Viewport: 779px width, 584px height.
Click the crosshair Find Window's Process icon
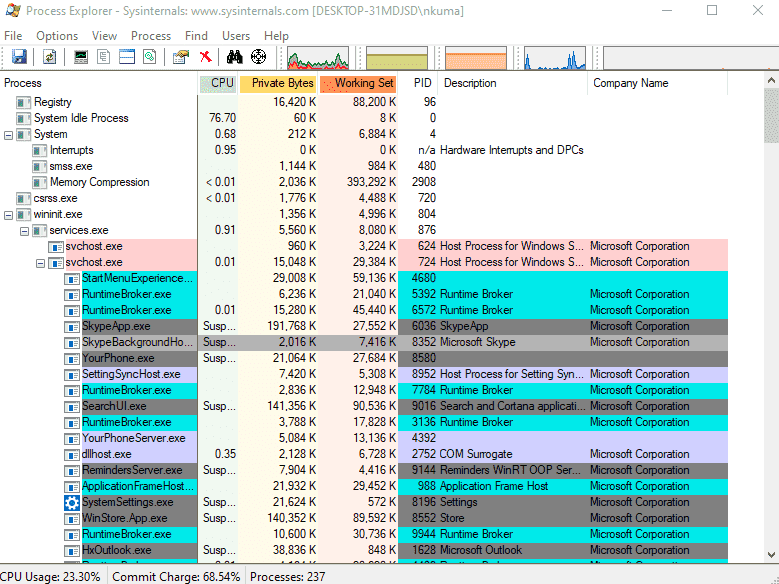pos(258,57)
